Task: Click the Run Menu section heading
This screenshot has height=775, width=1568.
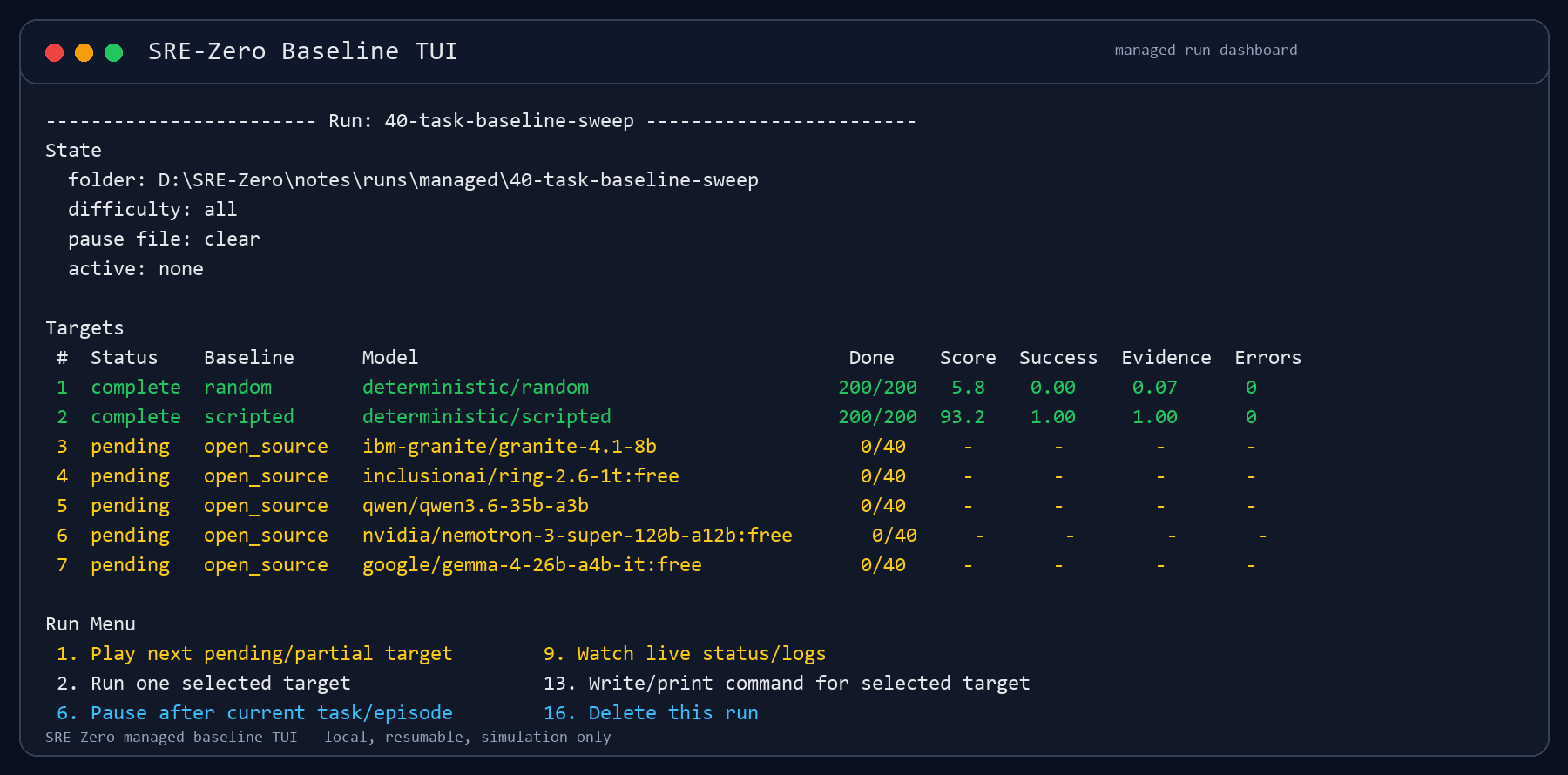Action: point(91,624)
